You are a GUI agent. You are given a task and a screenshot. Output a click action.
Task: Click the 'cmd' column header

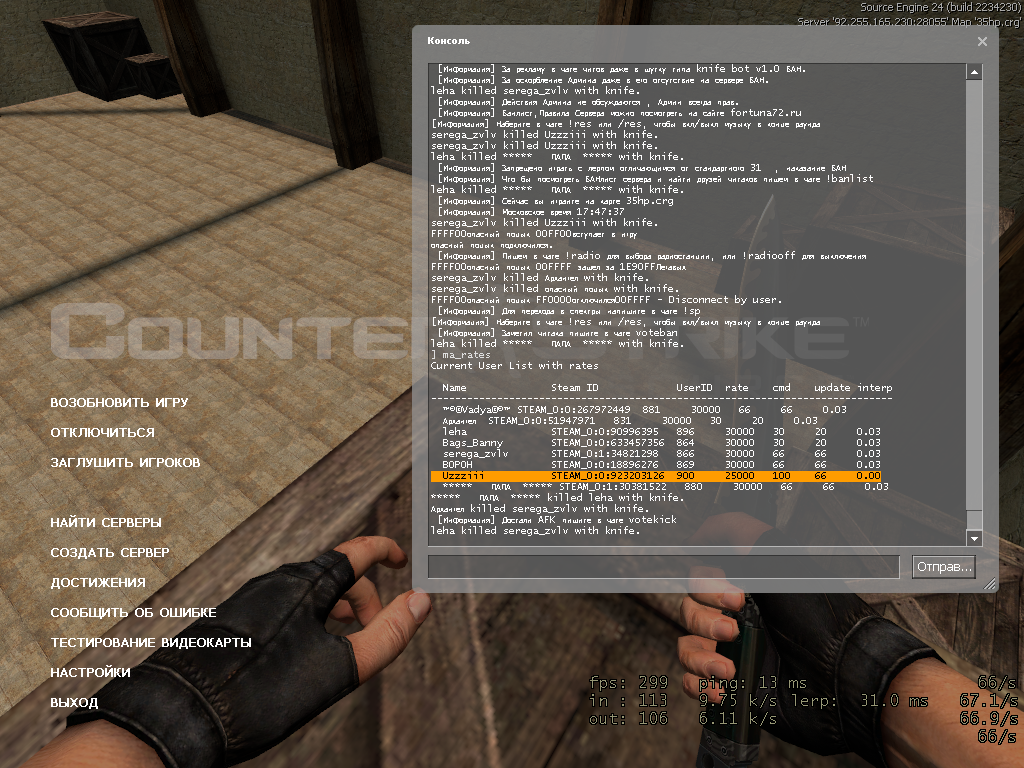782,388
